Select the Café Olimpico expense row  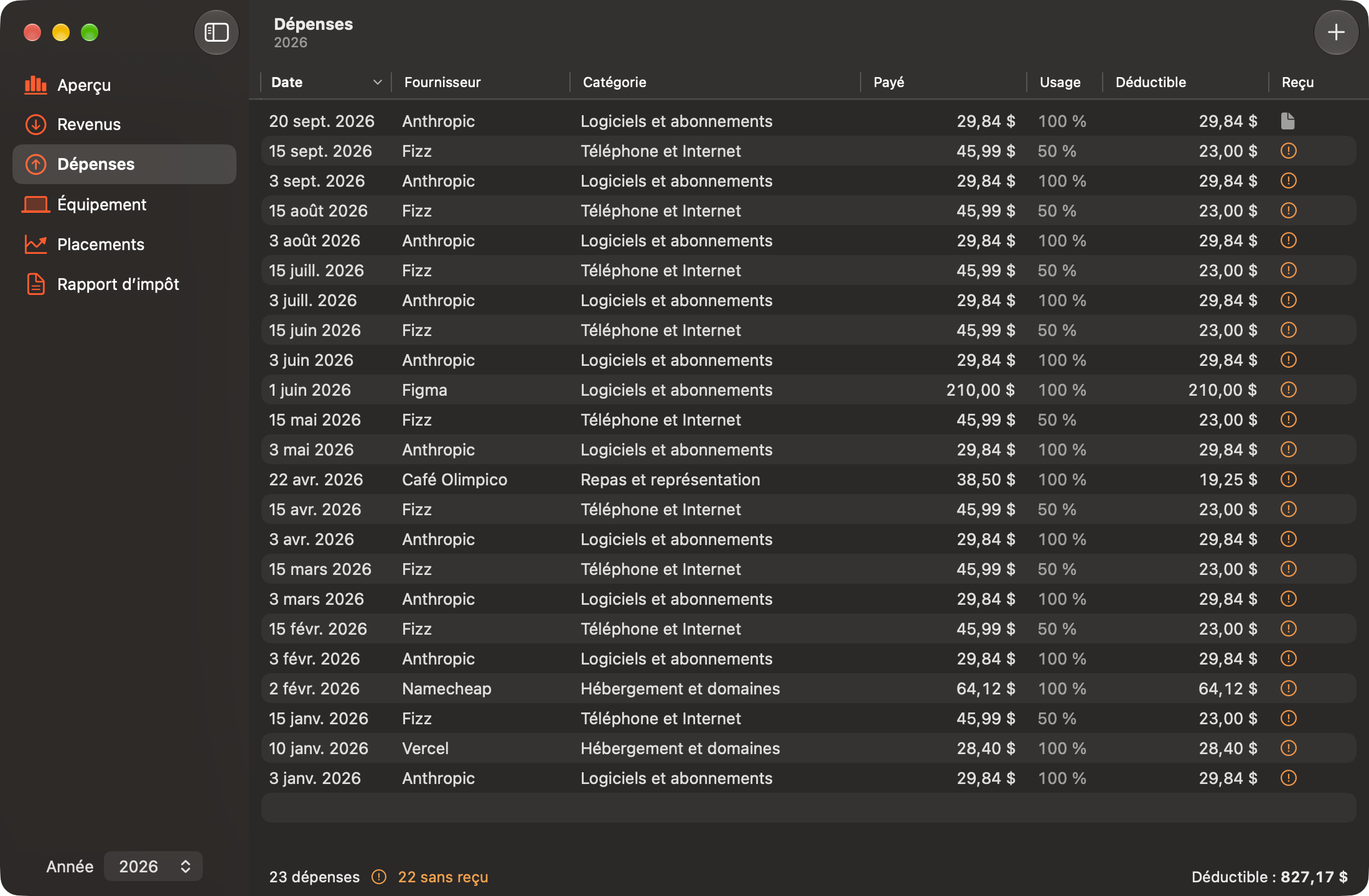pos(808,479)
